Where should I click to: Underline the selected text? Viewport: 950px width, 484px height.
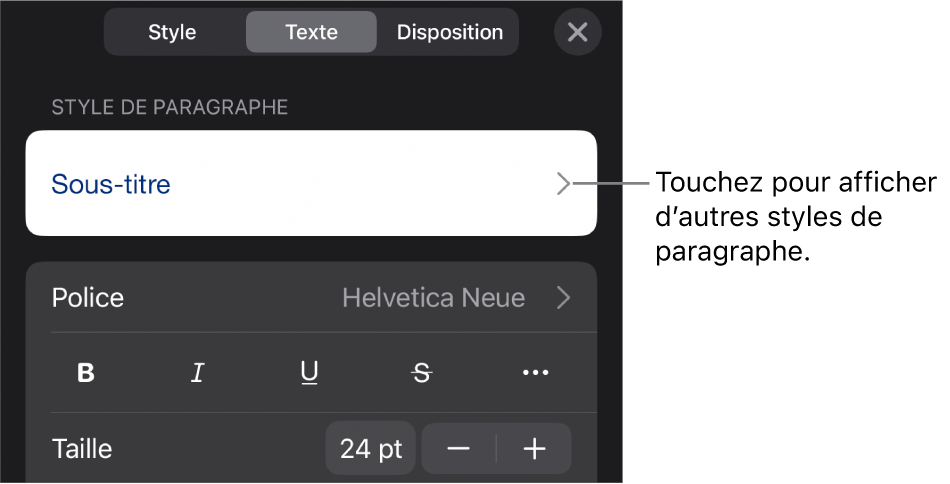point(310,373)
